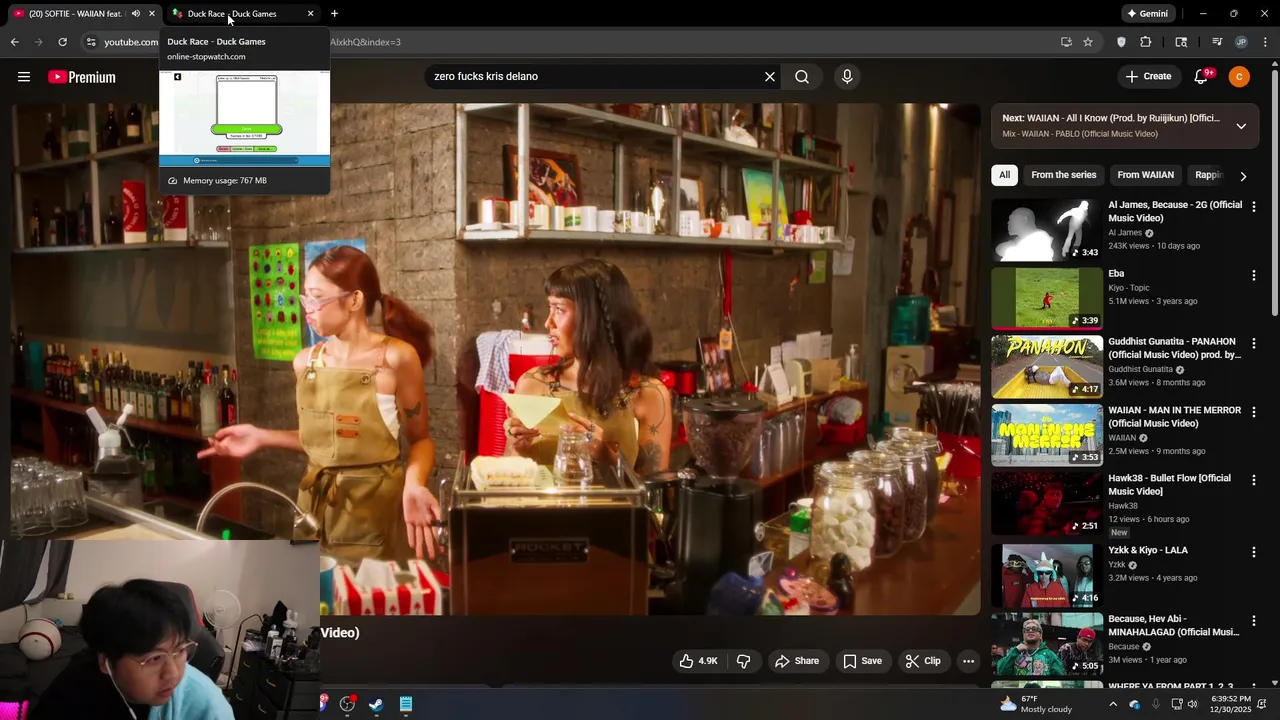1280x720 pixels.
Task: Save video to playlist
Action: click(x=862, y=661)
